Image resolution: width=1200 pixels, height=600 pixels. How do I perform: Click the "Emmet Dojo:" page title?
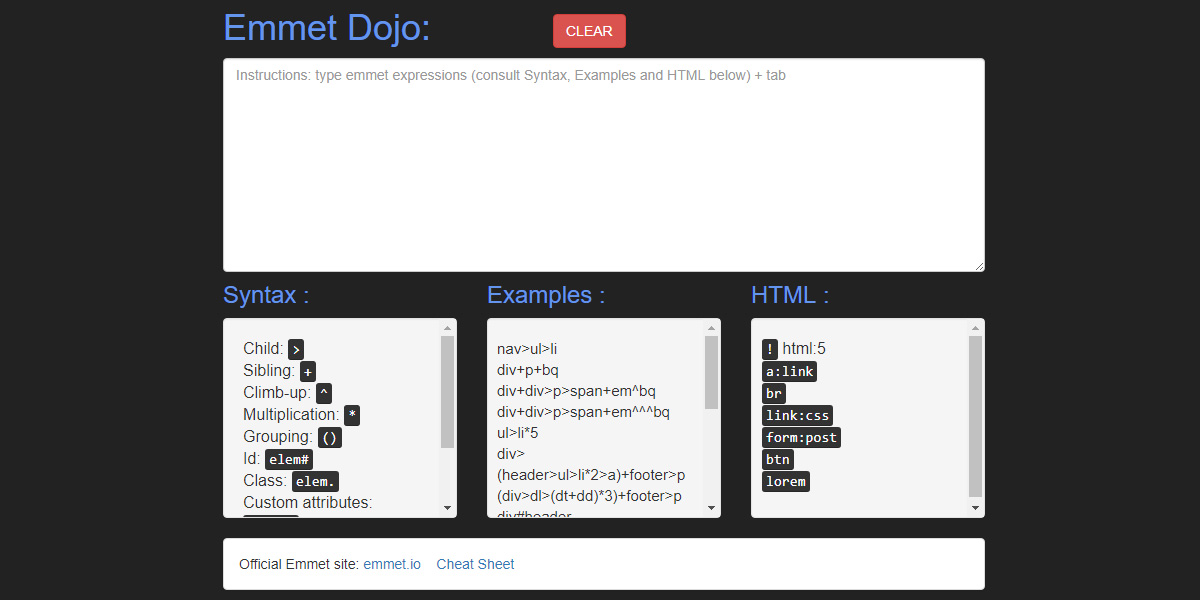pyautogui.click(x=327, y=28)
